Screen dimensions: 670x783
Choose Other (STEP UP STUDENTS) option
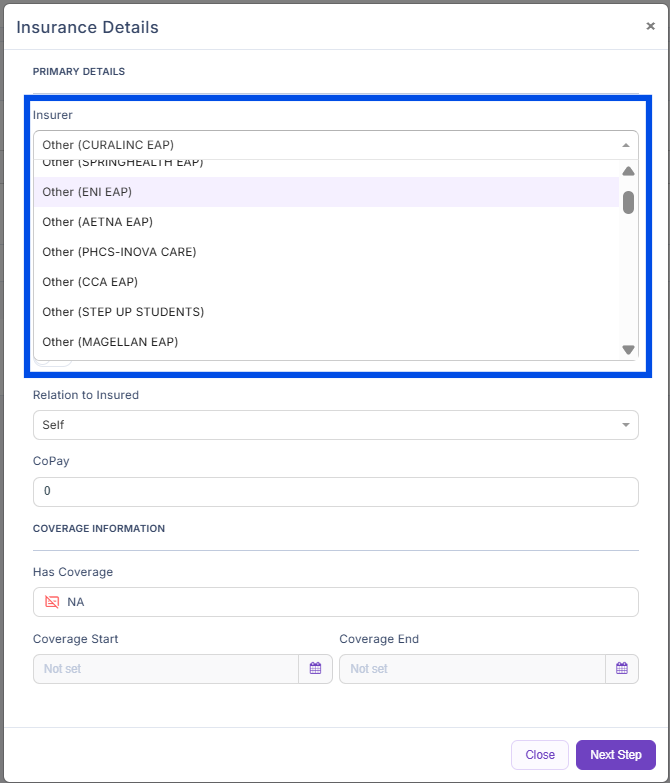tap(326, 312)
